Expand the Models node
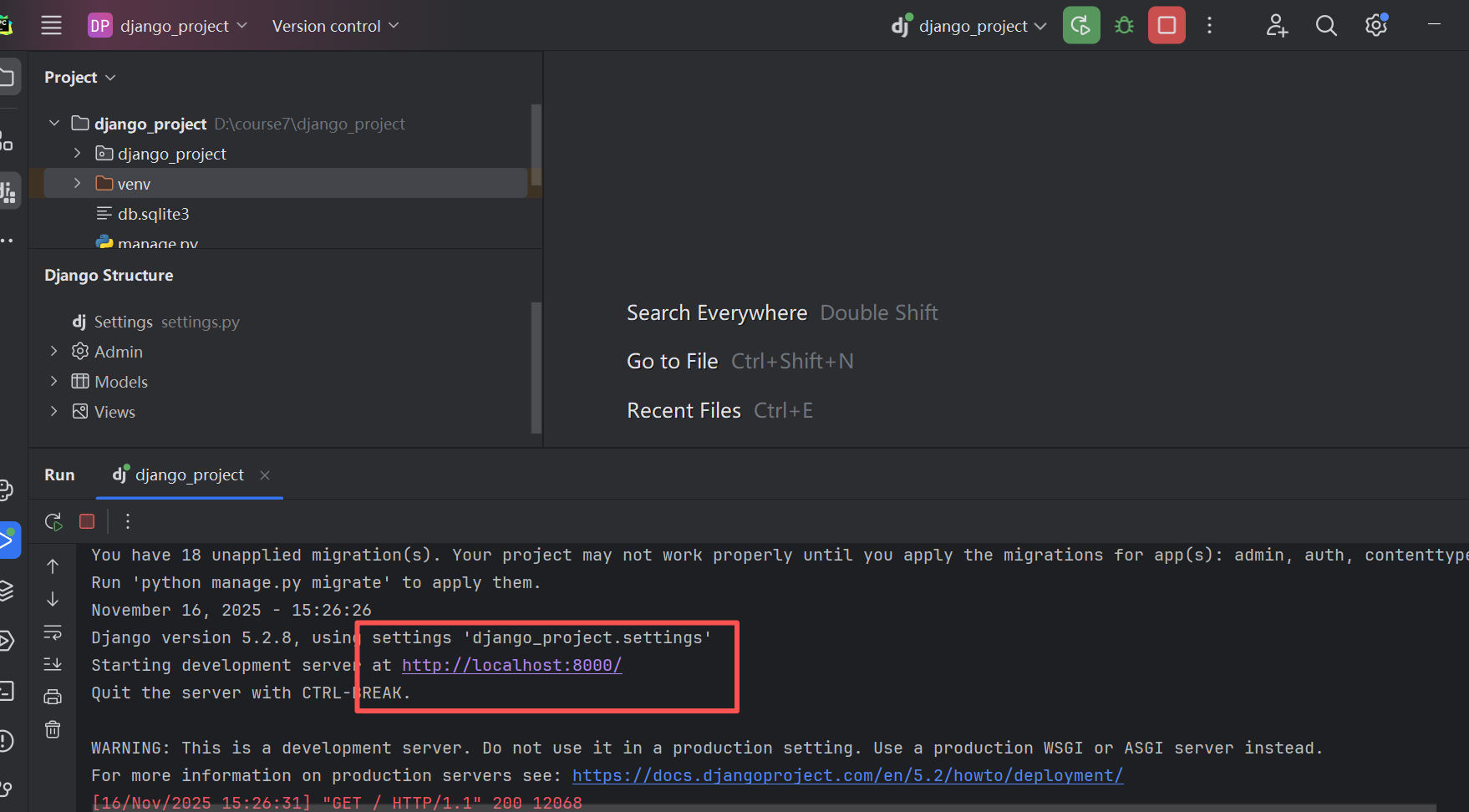 [x=54, y=382]
